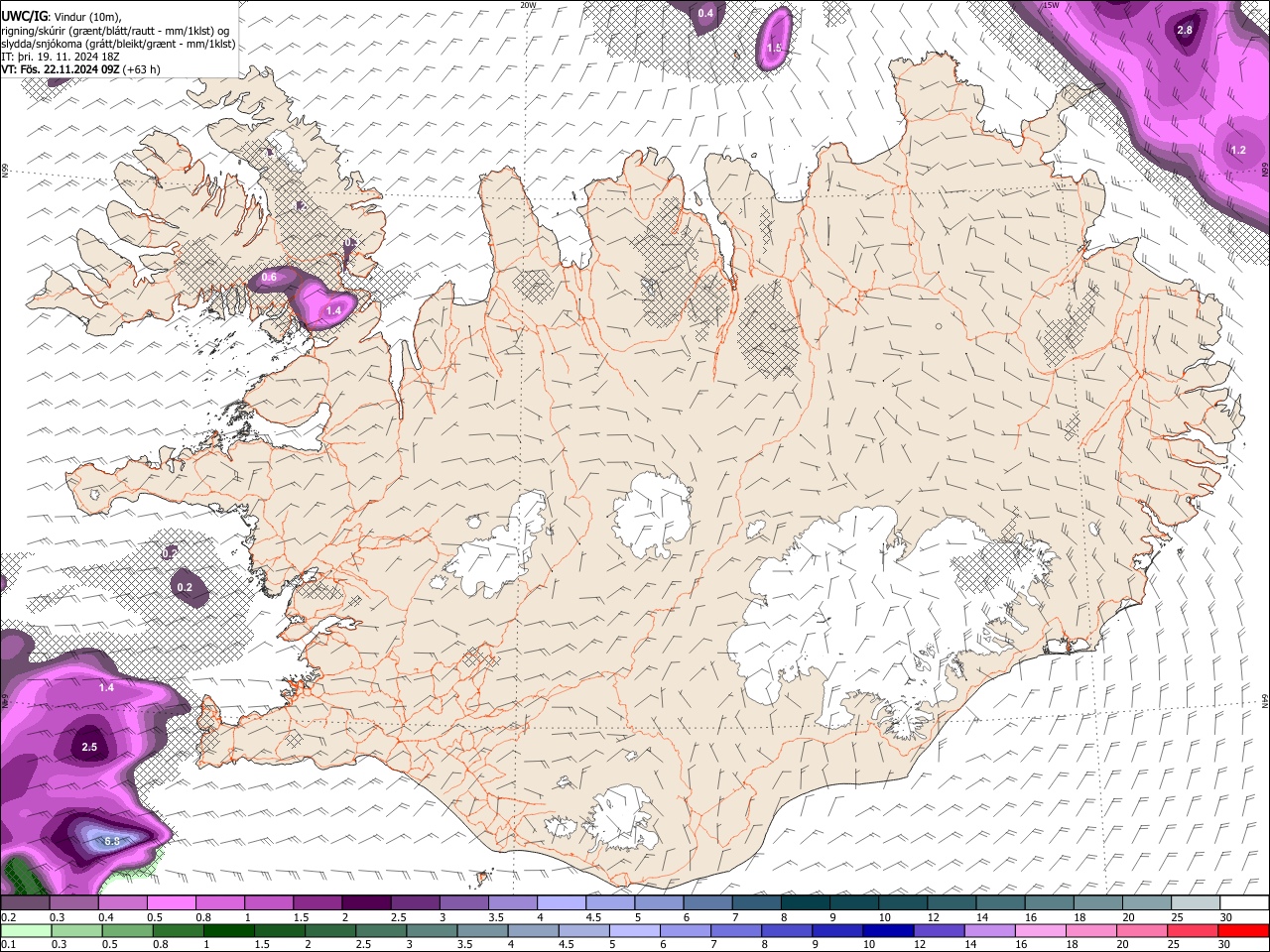Click the slydda/snjókoma legend description line
The image size is (1270, 952).
tap(118, 44)
